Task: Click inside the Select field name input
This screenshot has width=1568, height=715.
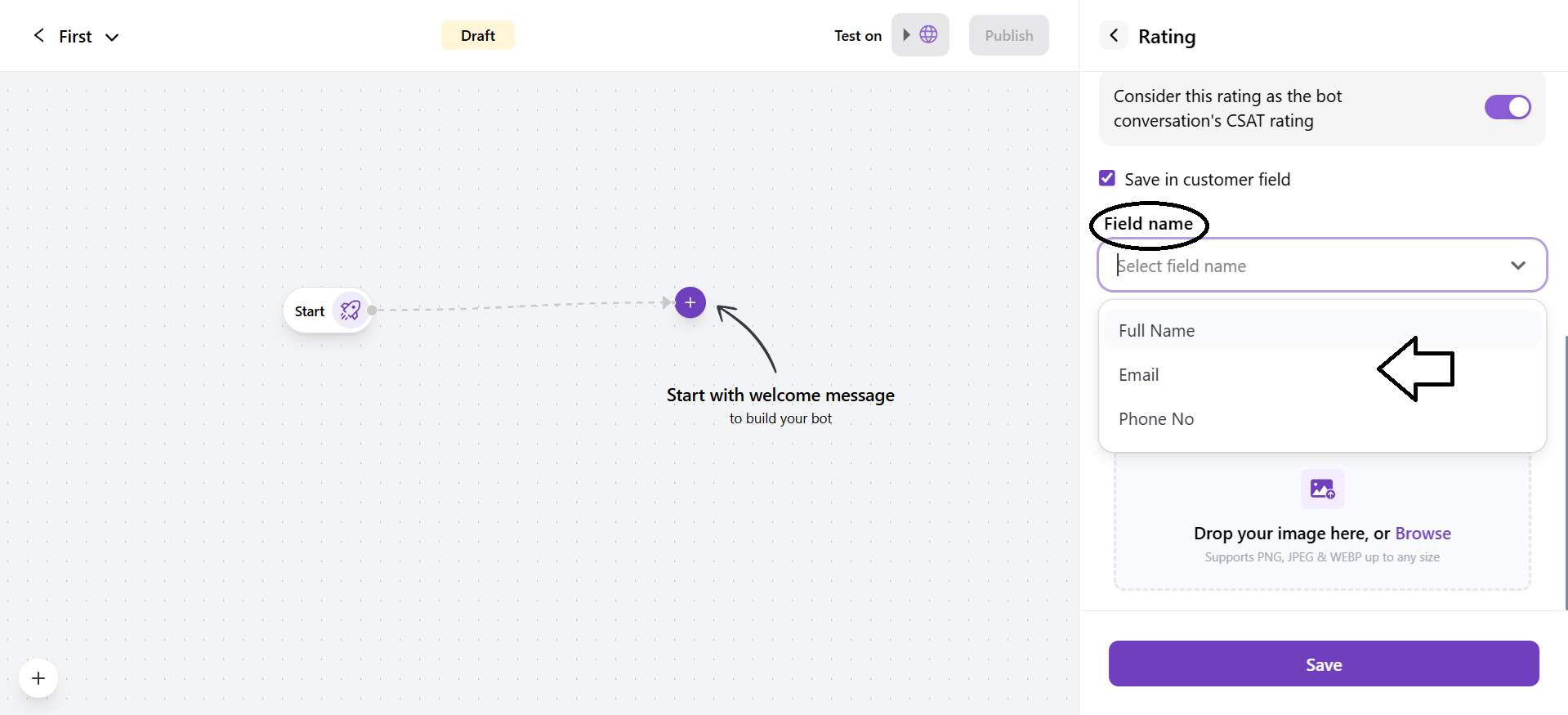Action: coord(1299,266)
